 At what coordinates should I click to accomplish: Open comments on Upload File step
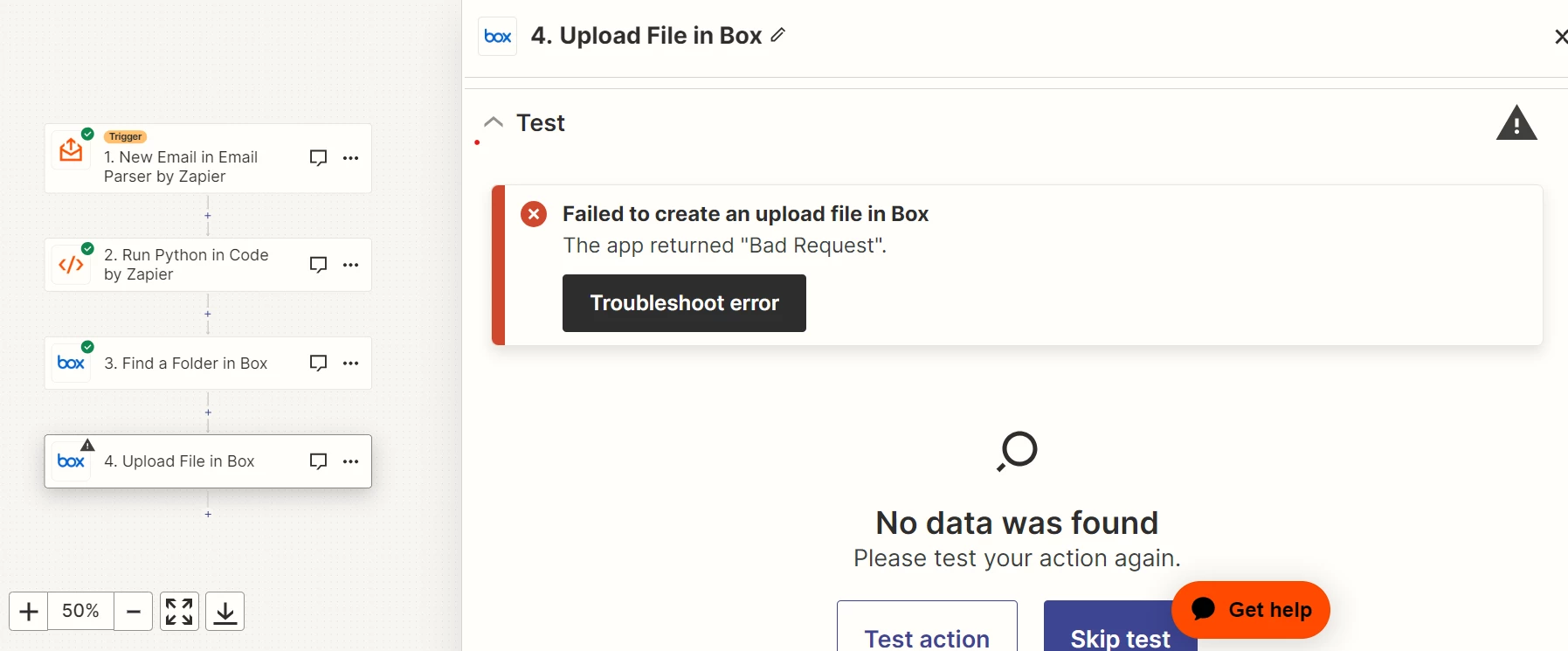pos(318,461)
